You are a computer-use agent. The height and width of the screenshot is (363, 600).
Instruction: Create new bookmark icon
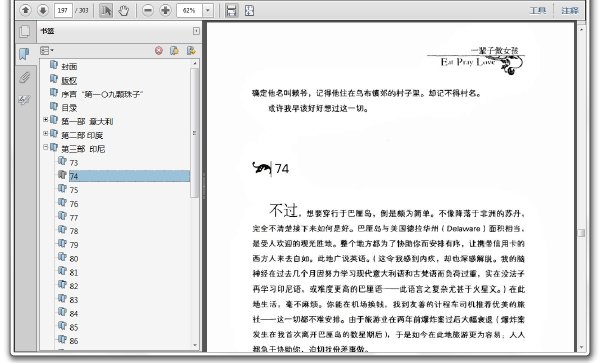tap(174, 50)
